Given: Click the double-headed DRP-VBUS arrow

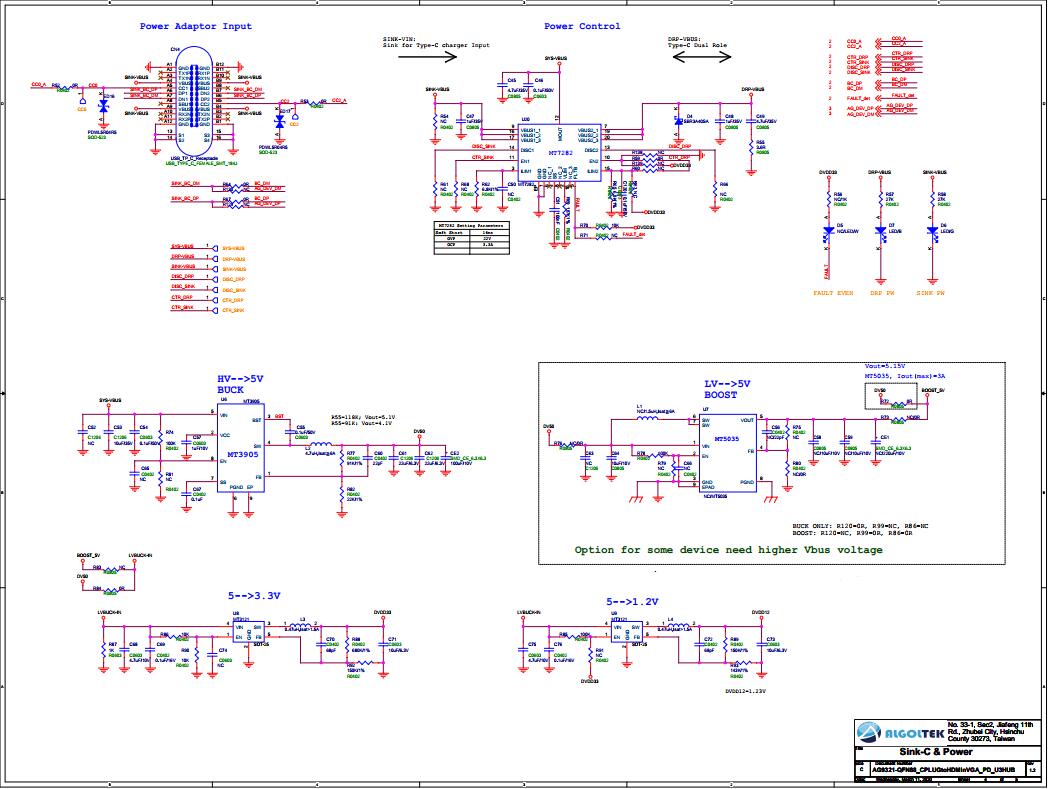Looking at the screenshot, I should pos(701,58).
